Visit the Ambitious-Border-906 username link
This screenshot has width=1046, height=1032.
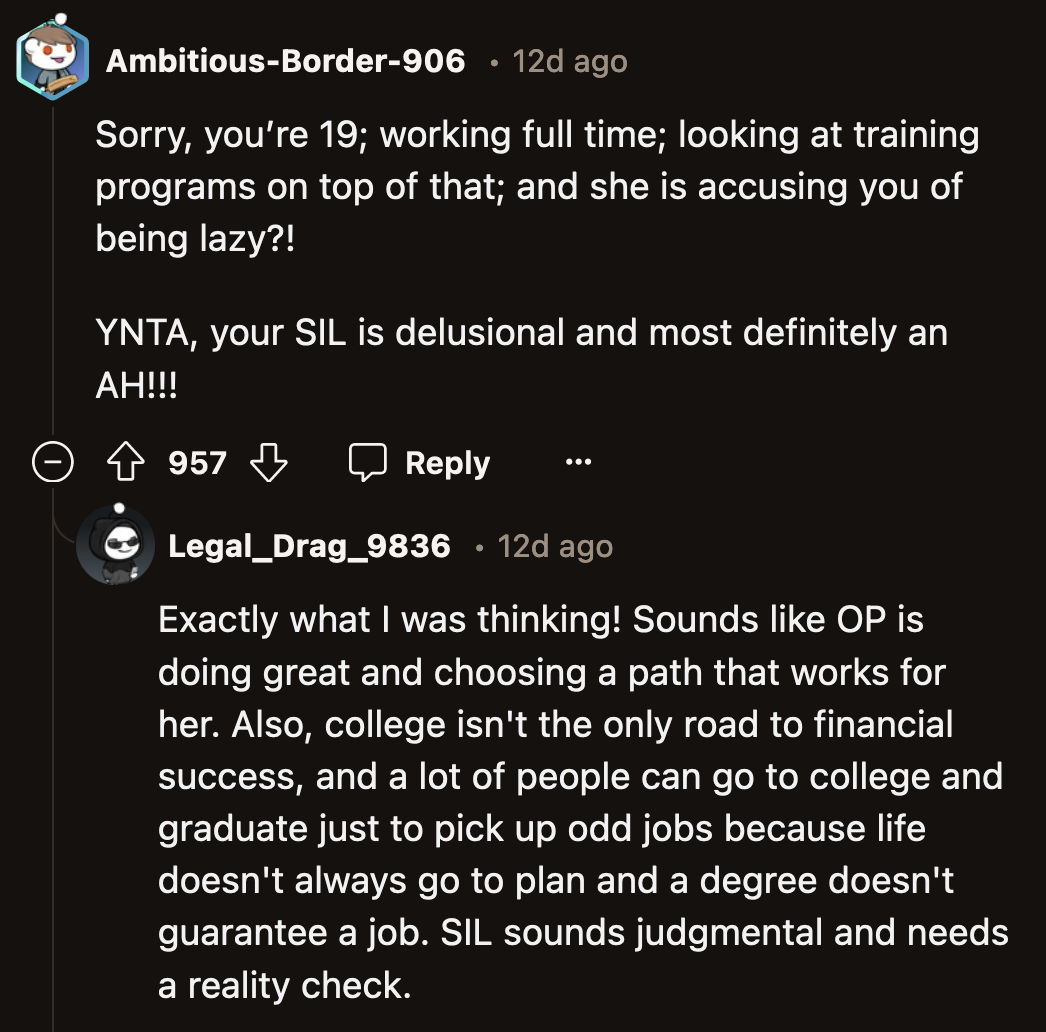[x=285, y=62]
